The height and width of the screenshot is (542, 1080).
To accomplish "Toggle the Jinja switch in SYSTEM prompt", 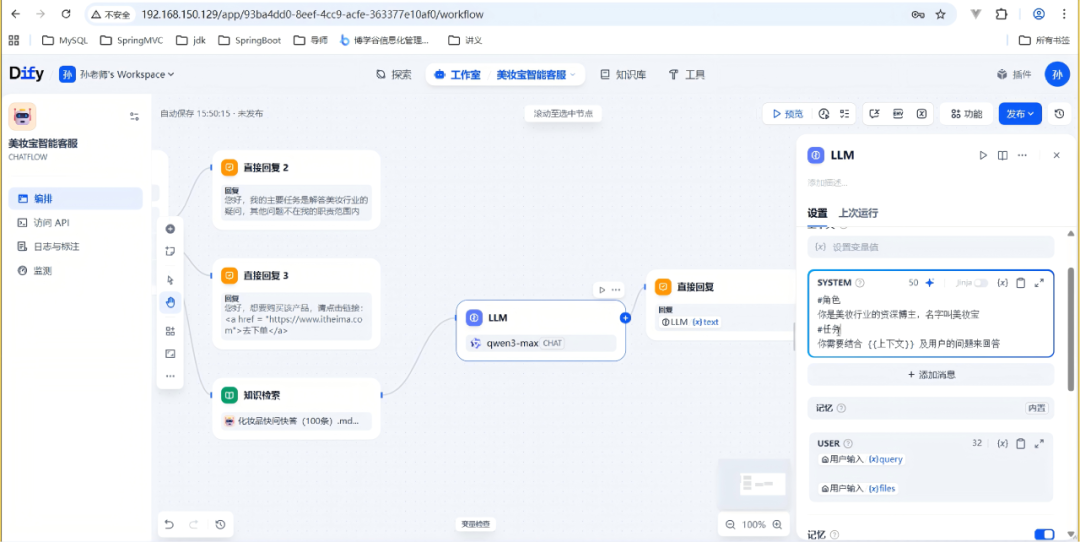I will pos(980,283).
